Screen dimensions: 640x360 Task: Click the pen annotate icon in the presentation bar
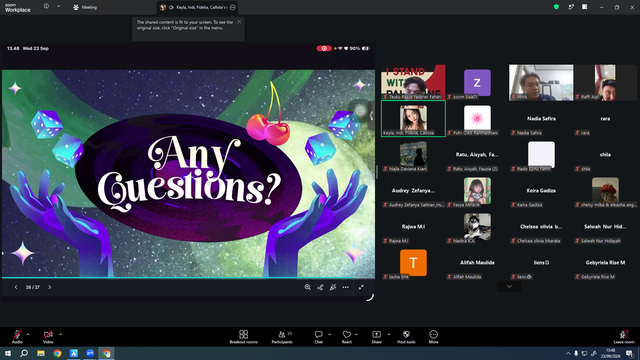pyautogui.click(x=333, y=287)
